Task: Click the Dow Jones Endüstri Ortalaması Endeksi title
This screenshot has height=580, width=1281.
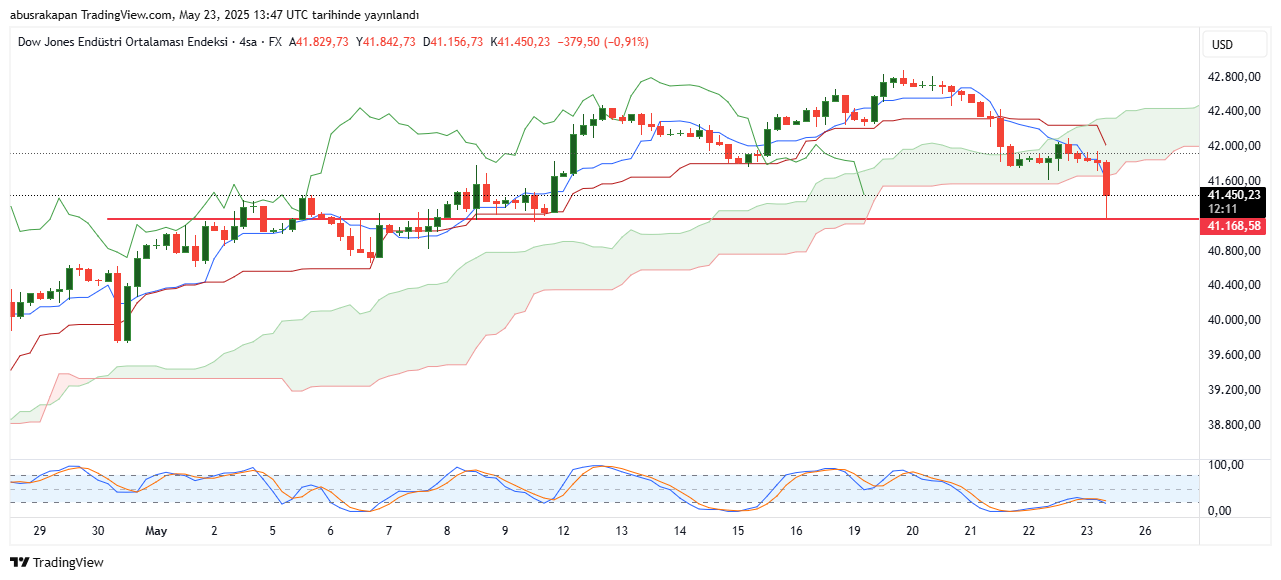Action: tap(122, 42)
